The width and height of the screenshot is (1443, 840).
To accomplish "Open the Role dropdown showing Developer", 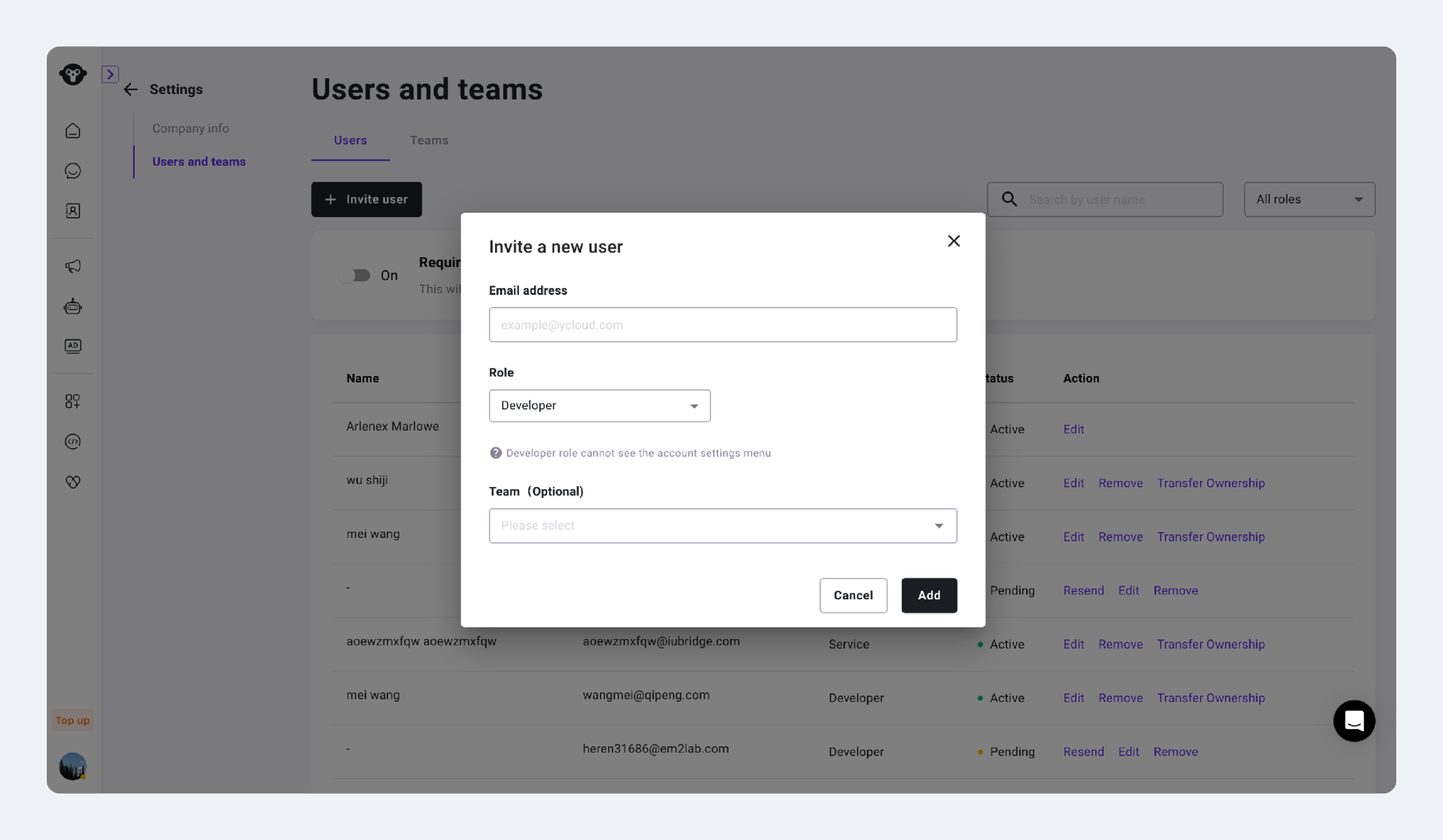I will (x=599, y=406).
